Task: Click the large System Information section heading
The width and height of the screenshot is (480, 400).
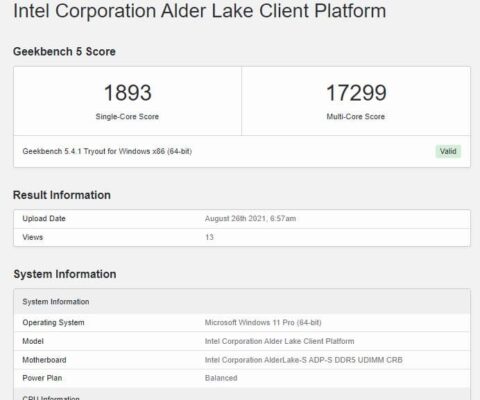Action: pos(65,274)
